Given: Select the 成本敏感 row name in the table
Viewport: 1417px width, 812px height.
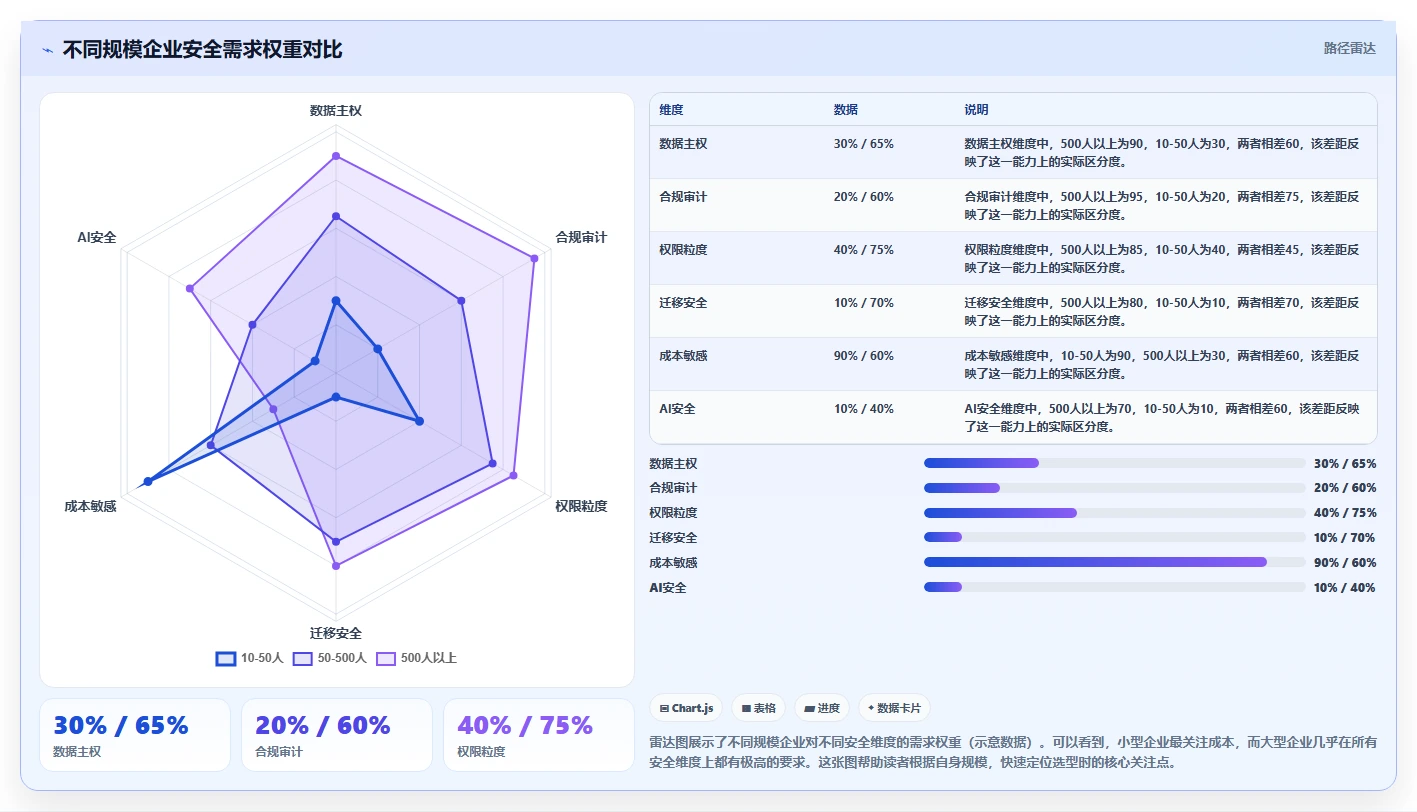Looking at the screenshot, I should point(683,356).
